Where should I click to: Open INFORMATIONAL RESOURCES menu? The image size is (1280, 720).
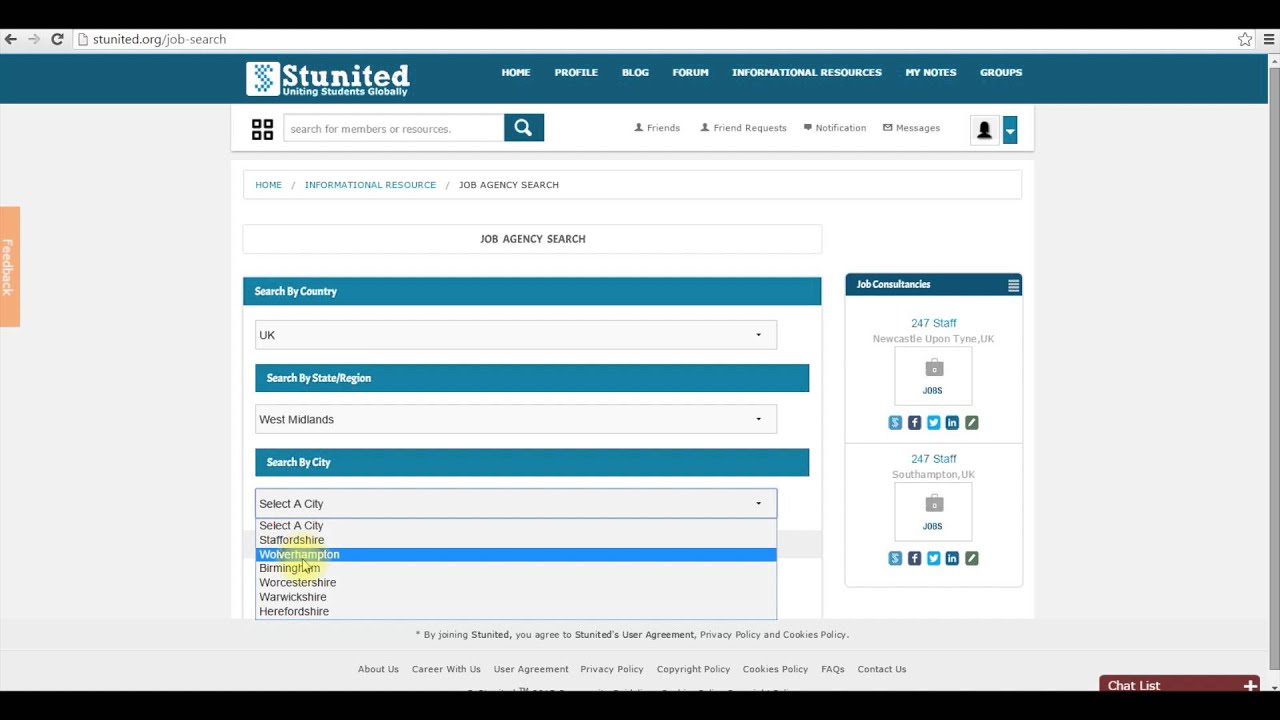click(807, 72)
